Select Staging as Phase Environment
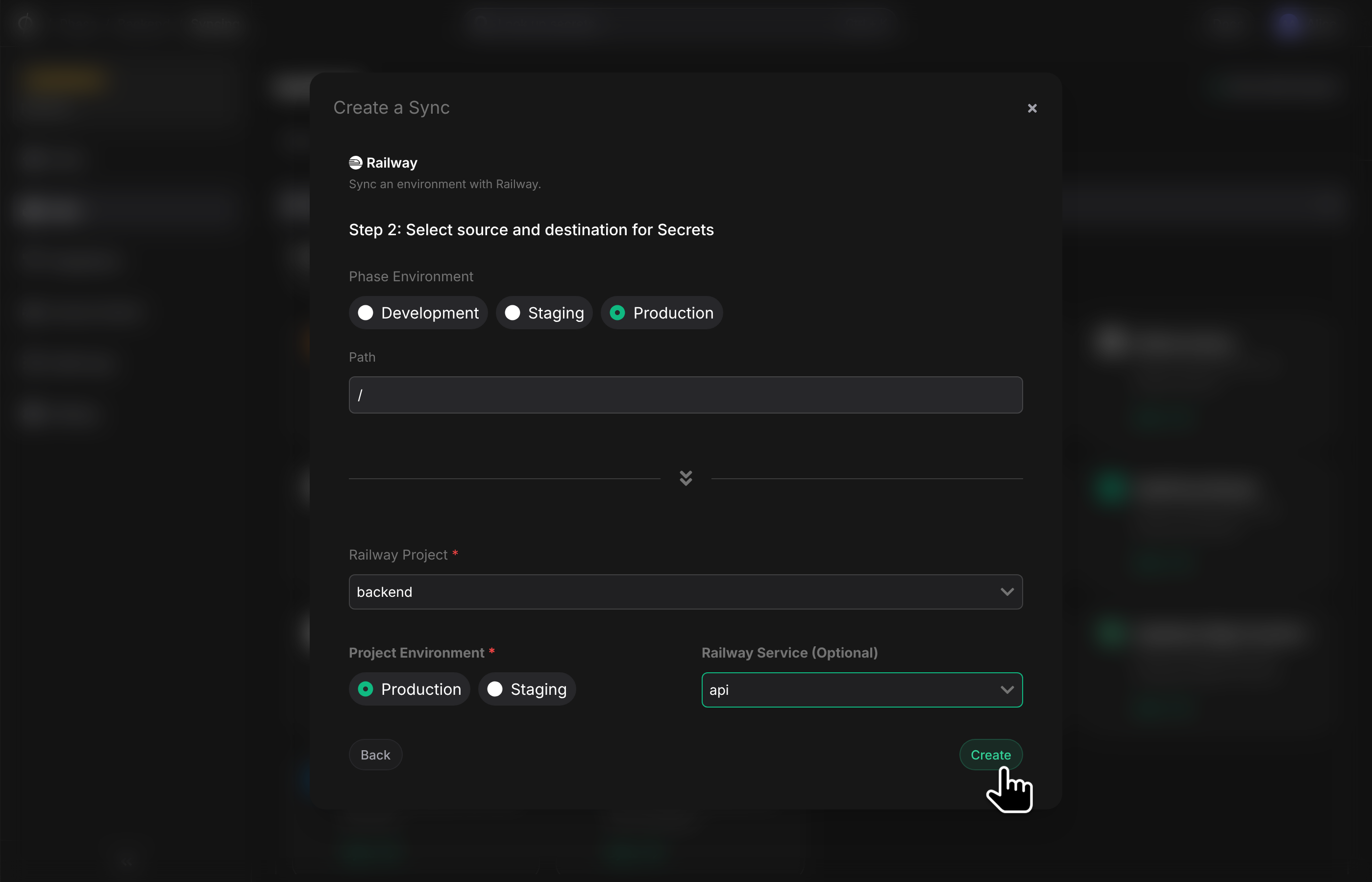 point(544,313)
